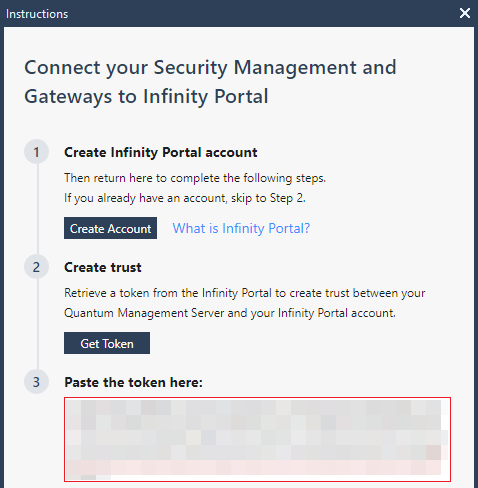Open the What is Infinity Portal? link
Image resolution: width=478 pixels, height=488 pixels.
(241, 228)
